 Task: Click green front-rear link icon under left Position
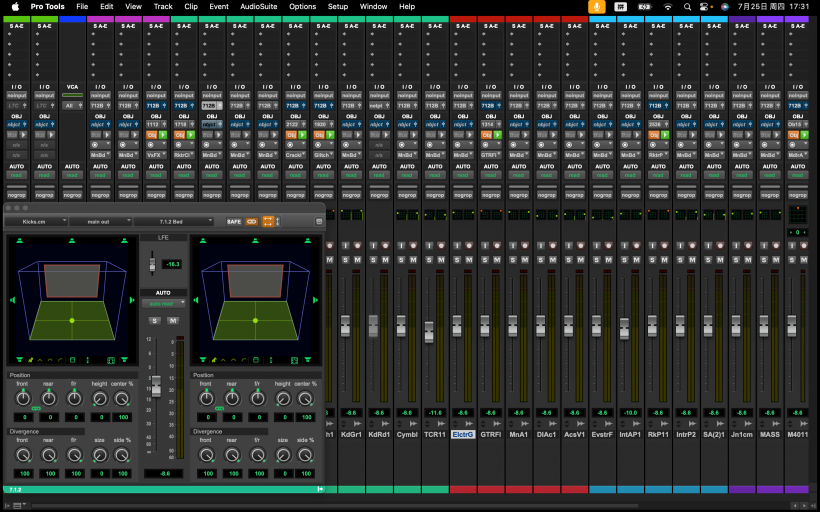[x=36, y=408]
